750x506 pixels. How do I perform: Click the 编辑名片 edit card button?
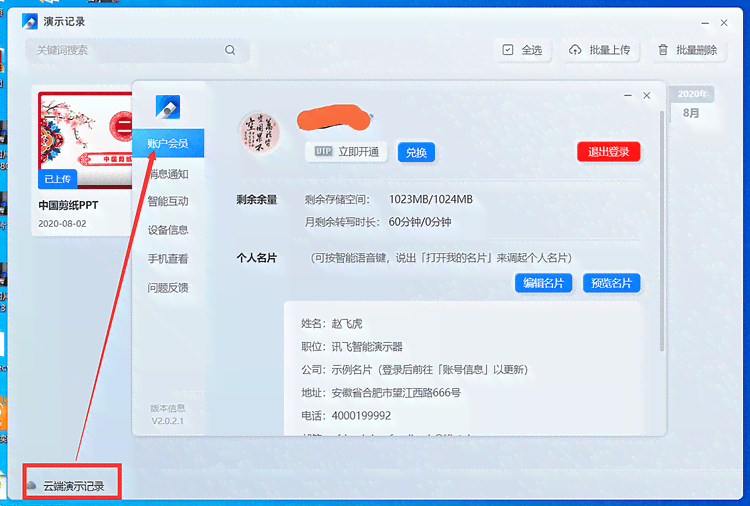(x=543, y=283)
